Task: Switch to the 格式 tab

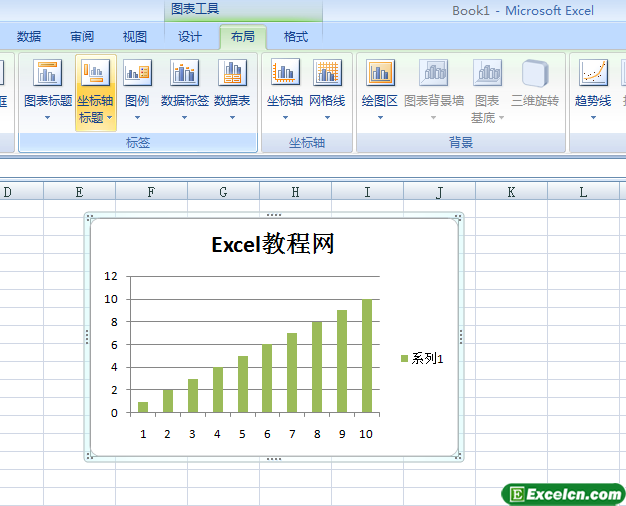Action: click(x=296, y=37)
